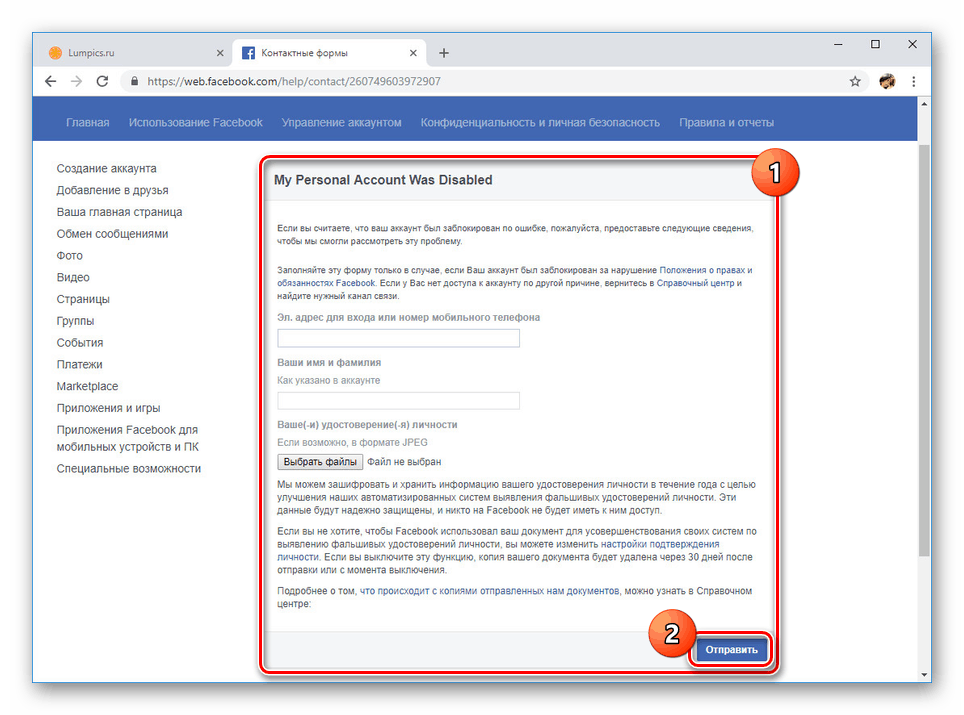This screenshot has width=964, height=715.
Task: Click the padlock icon in address bar
Action: (135, 81)
